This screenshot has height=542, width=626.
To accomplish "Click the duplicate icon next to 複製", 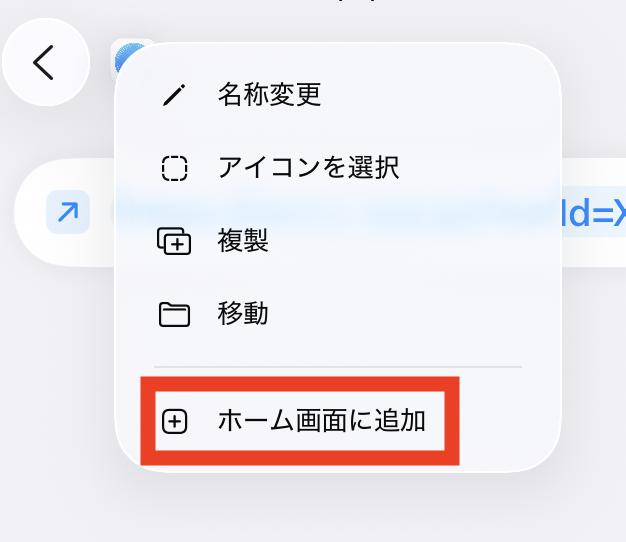I will (174, 241).
